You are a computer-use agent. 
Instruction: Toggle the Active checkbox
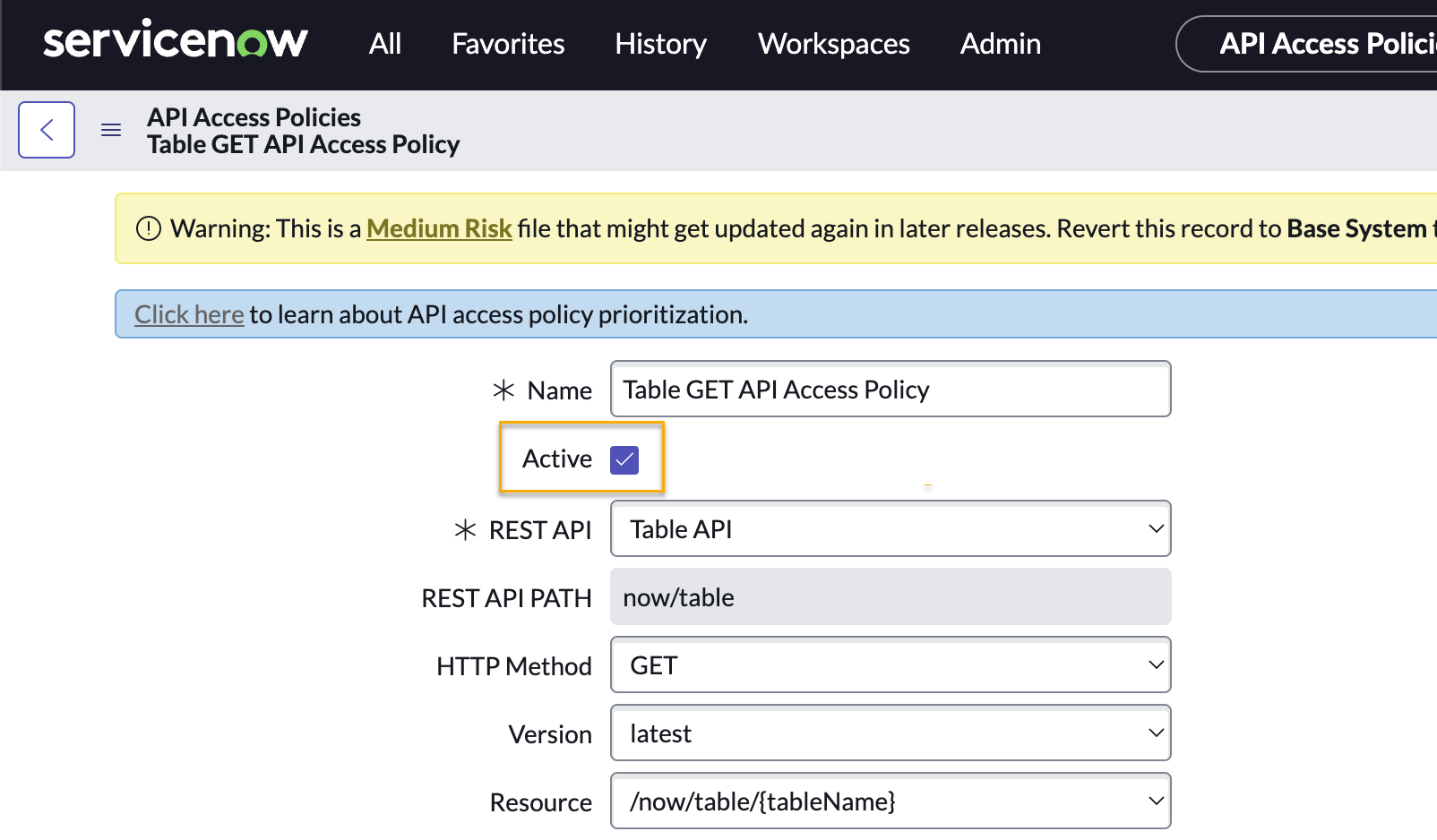point(624,459)
